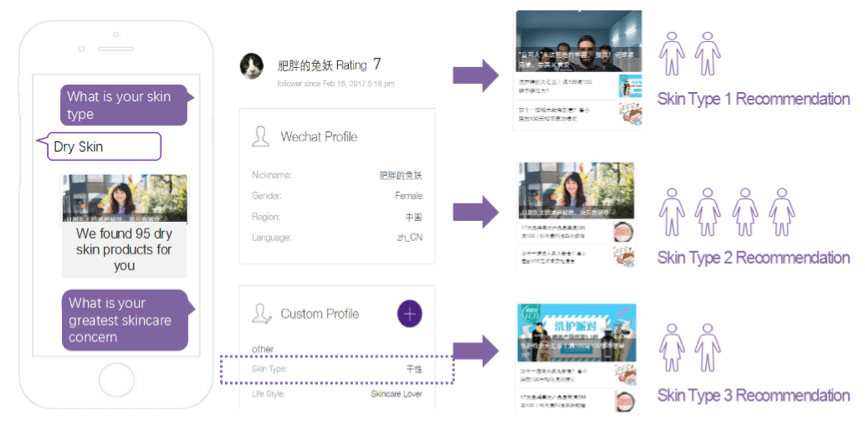Click the Skin Type 3 Recommendation label
Viewport: 865px width, 421px height.
(x=753, y=395)
